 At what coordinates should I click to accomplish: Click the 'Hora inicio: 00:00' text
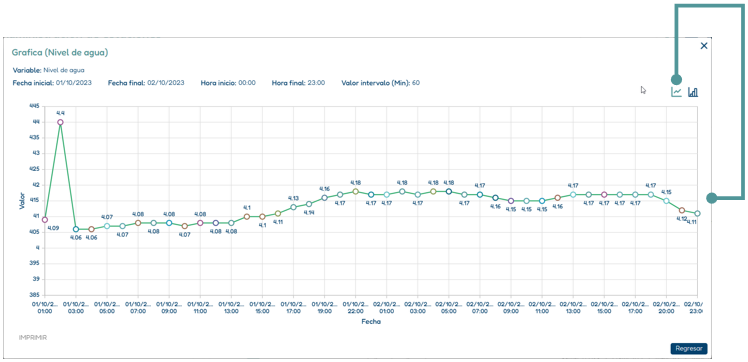228,83
